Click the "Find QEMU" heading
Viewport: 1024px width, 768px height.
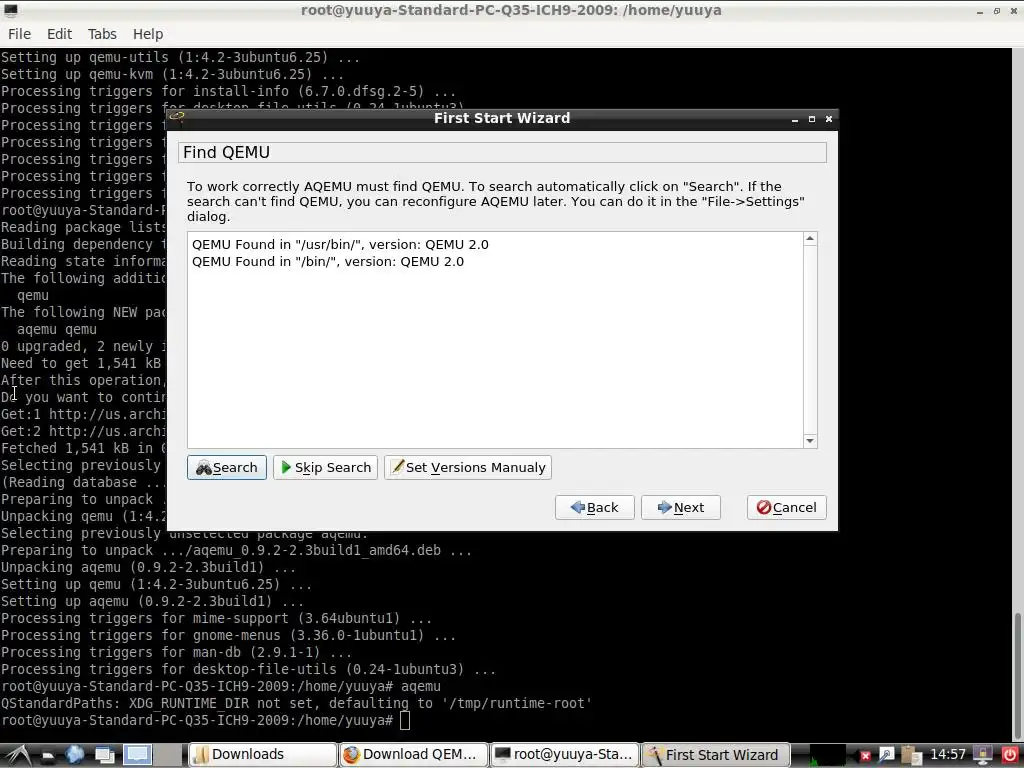(x=227, y=152)
